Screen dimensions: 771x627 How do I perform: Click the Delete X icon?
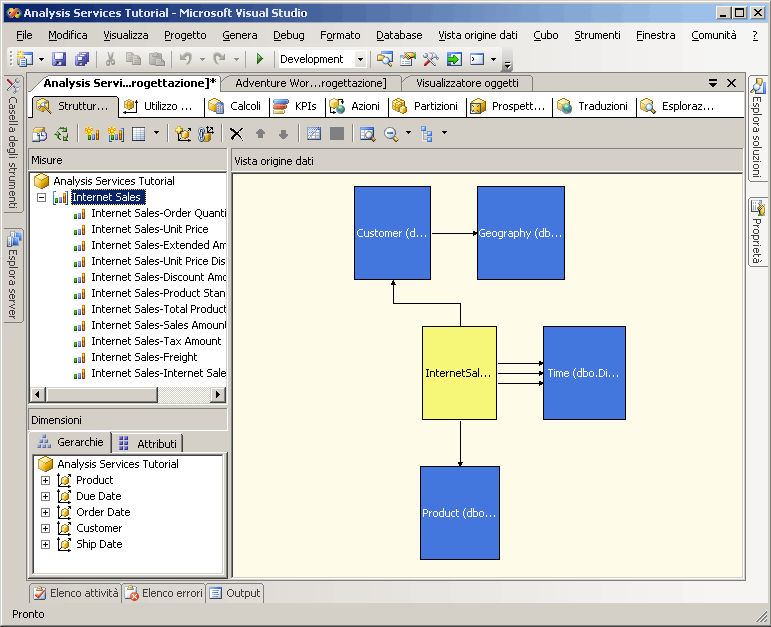(x=236, y=134)
